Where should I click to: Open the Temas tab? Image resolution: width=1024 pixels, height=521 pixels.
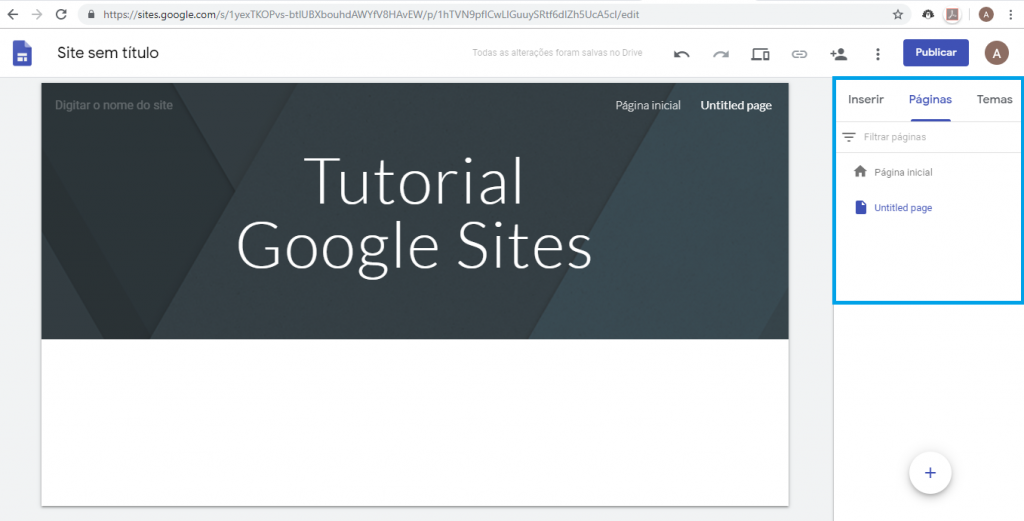995,99
